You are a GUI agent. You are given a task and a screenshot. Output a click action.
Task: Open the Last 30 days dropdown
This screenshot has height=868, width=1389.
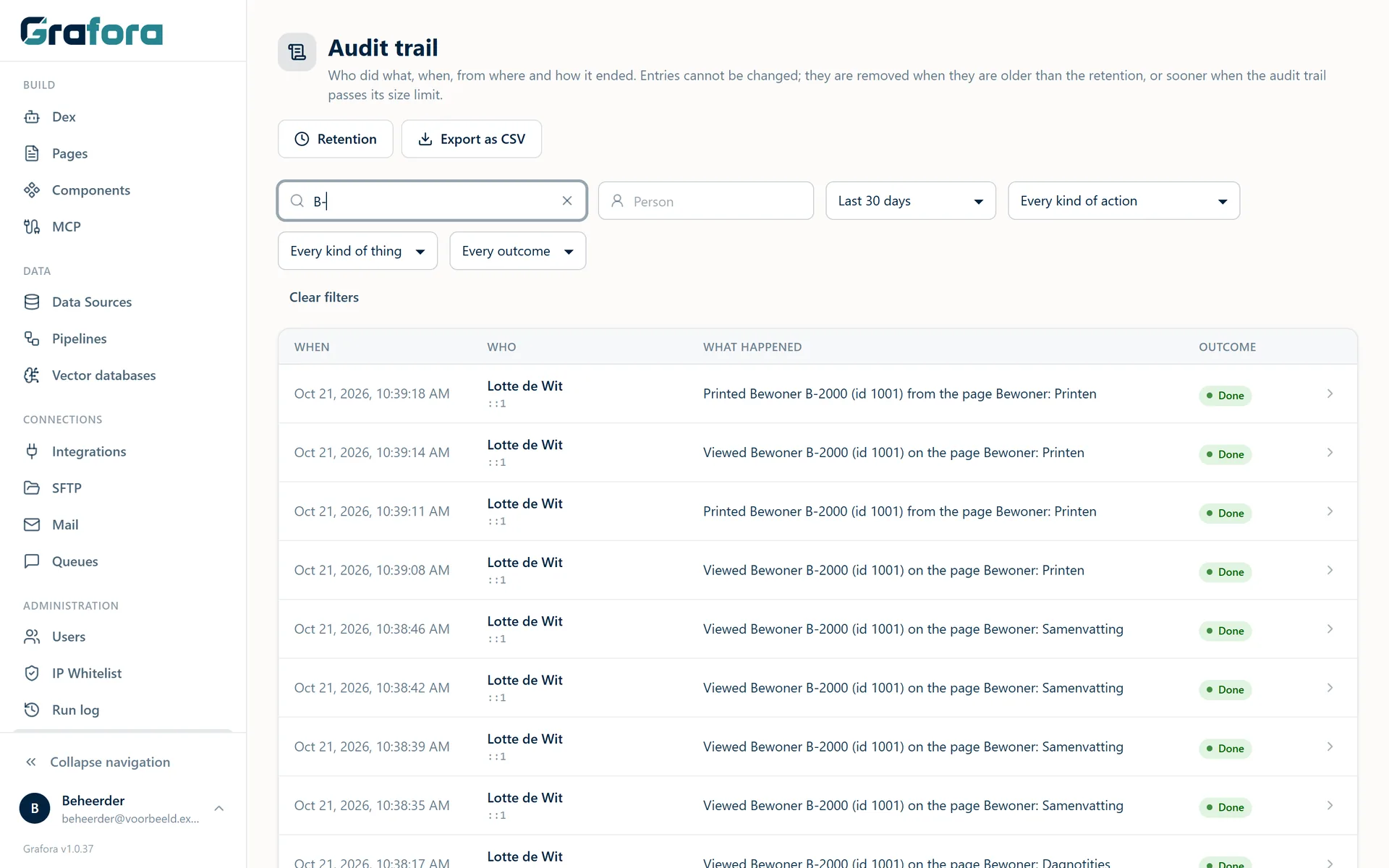pos(911,200)
